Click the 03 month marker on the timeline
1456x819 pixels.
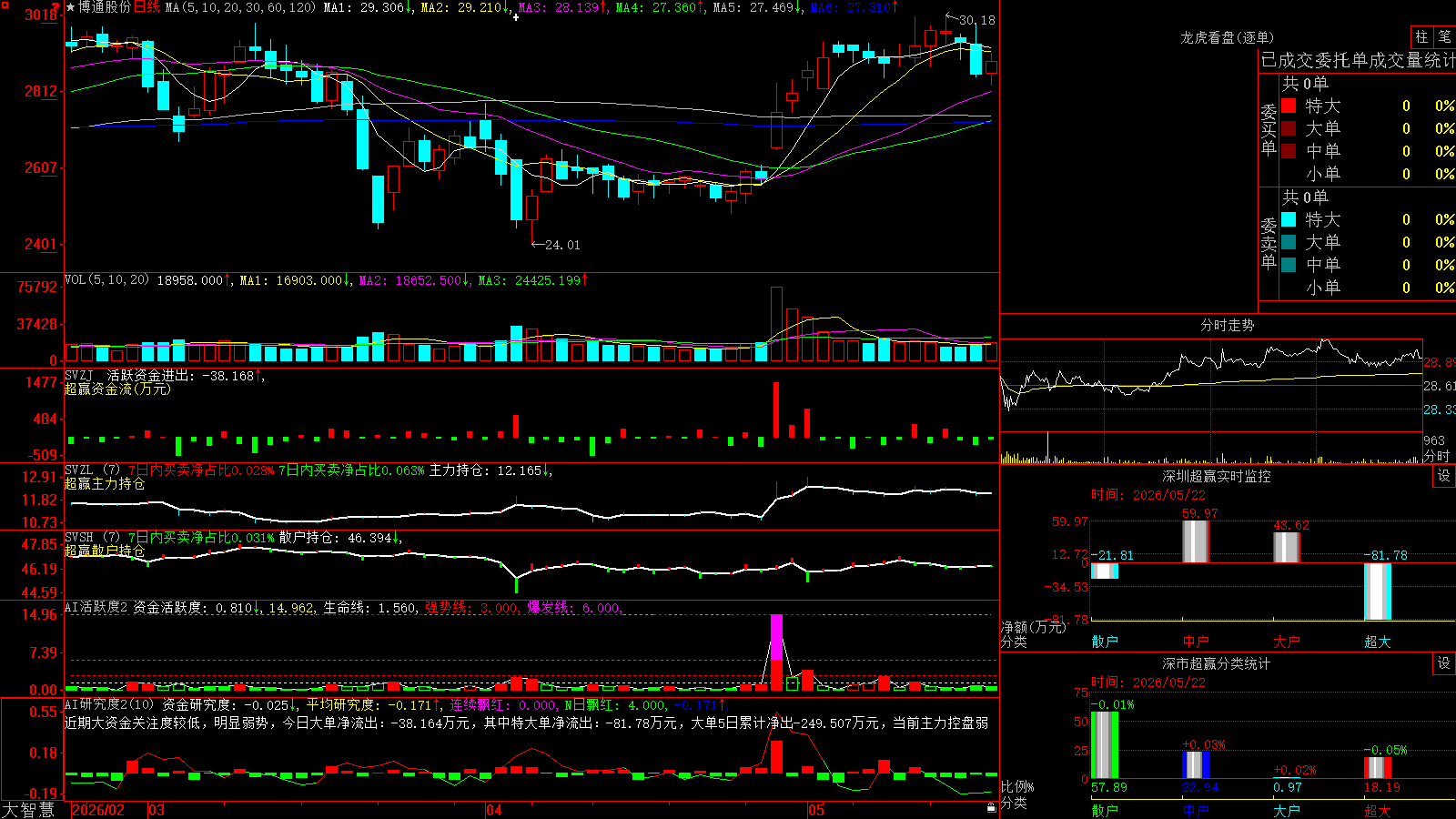pyautogui.click(x=157, y=810)
